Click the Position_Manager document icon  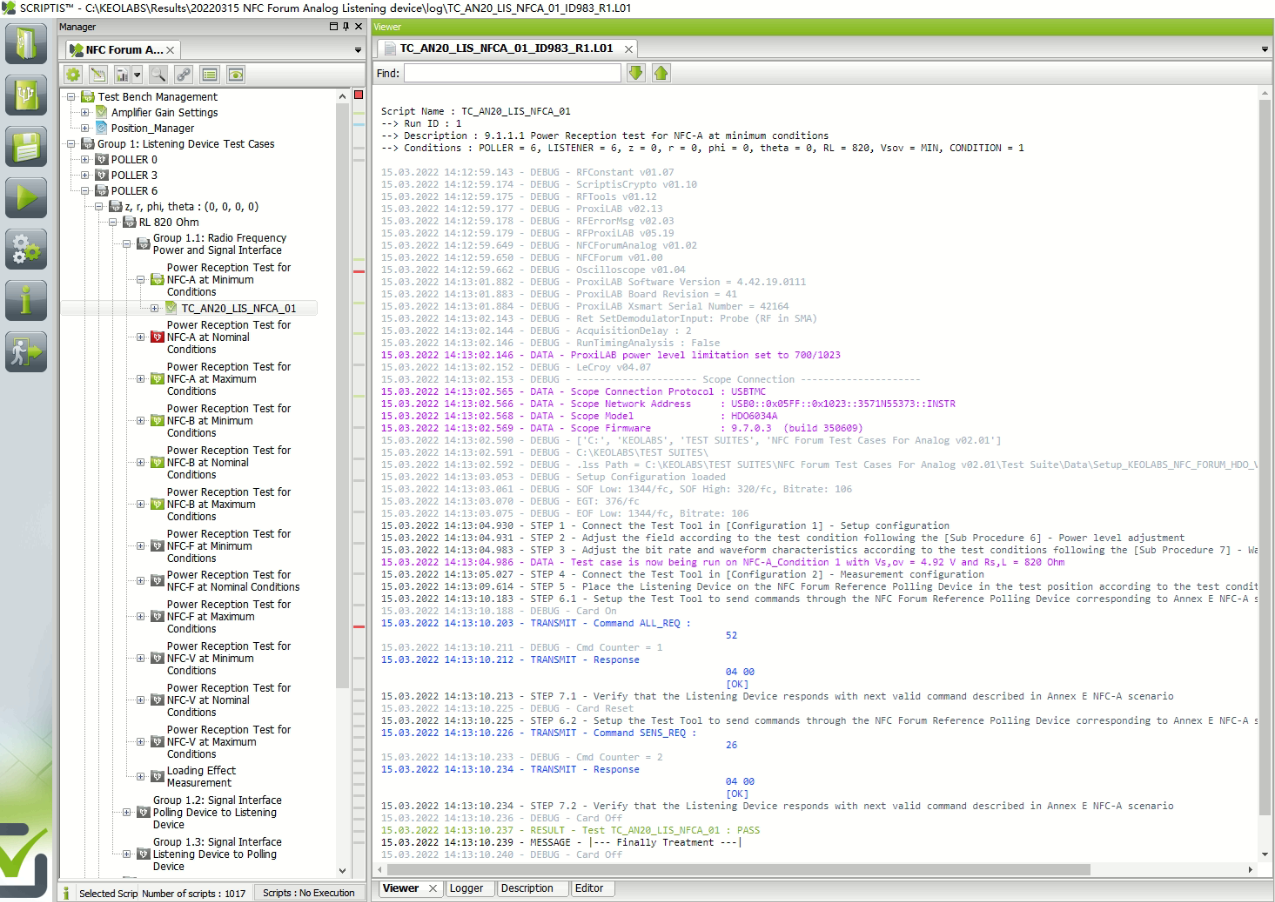101,128
